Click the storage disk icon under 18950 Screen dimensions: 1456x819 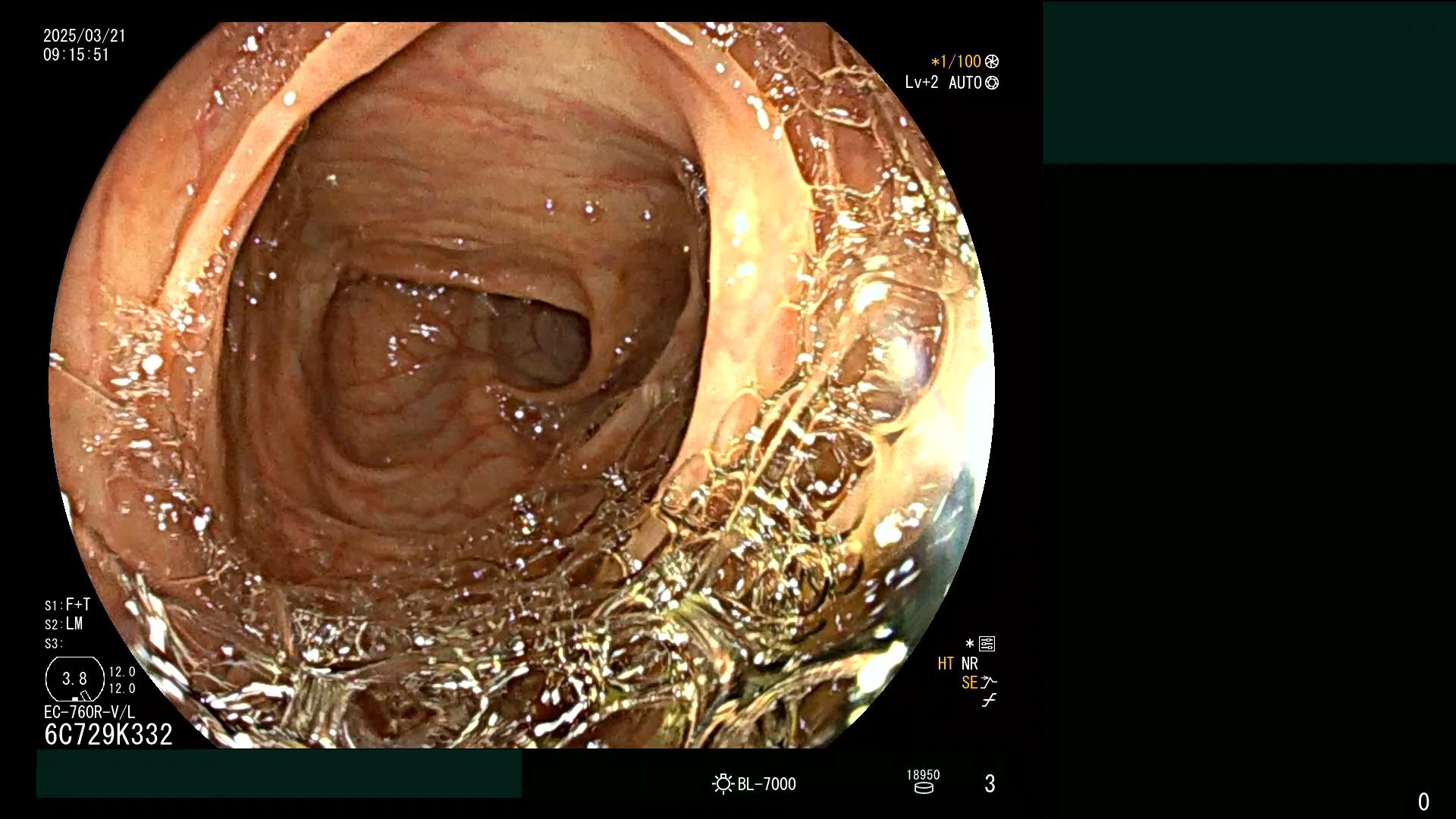point(924,788)
